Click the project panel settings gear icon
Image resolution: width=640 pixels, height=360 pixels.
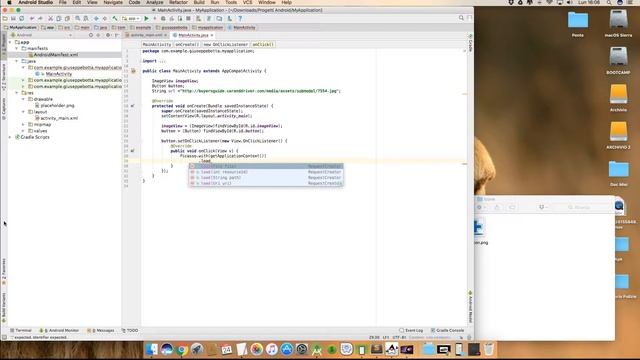pyautogui.click(x=108, y=35)
